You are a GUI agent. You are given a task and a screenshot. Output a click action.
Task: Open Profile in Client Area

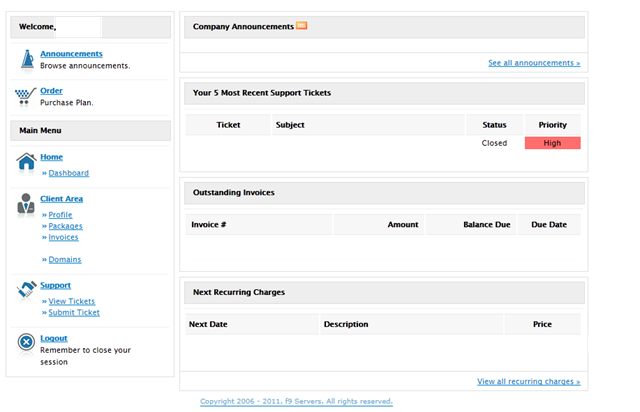(60, 215)
